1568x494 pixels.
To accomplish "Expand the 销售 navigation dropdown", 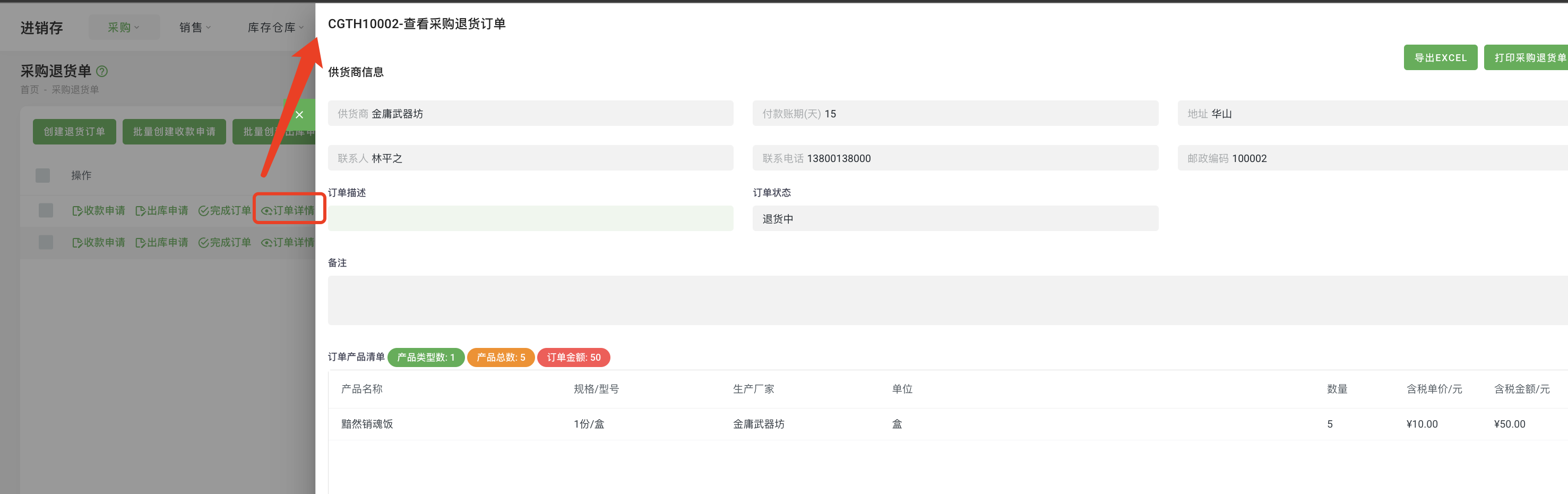I will click(195, 27).
